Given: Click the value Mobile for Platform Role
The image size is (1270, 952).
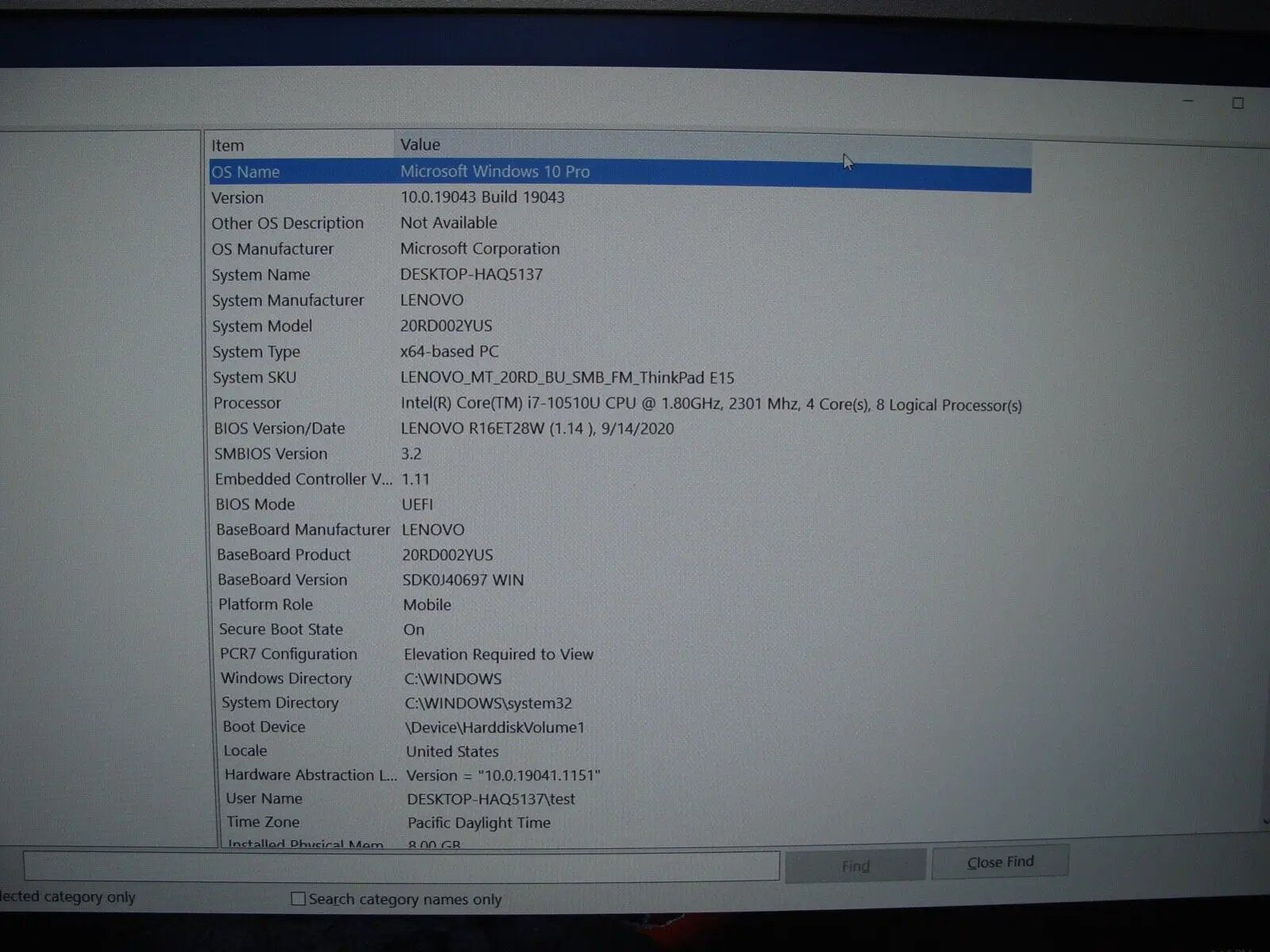Looking at the screenshot, I should point(427,605).
